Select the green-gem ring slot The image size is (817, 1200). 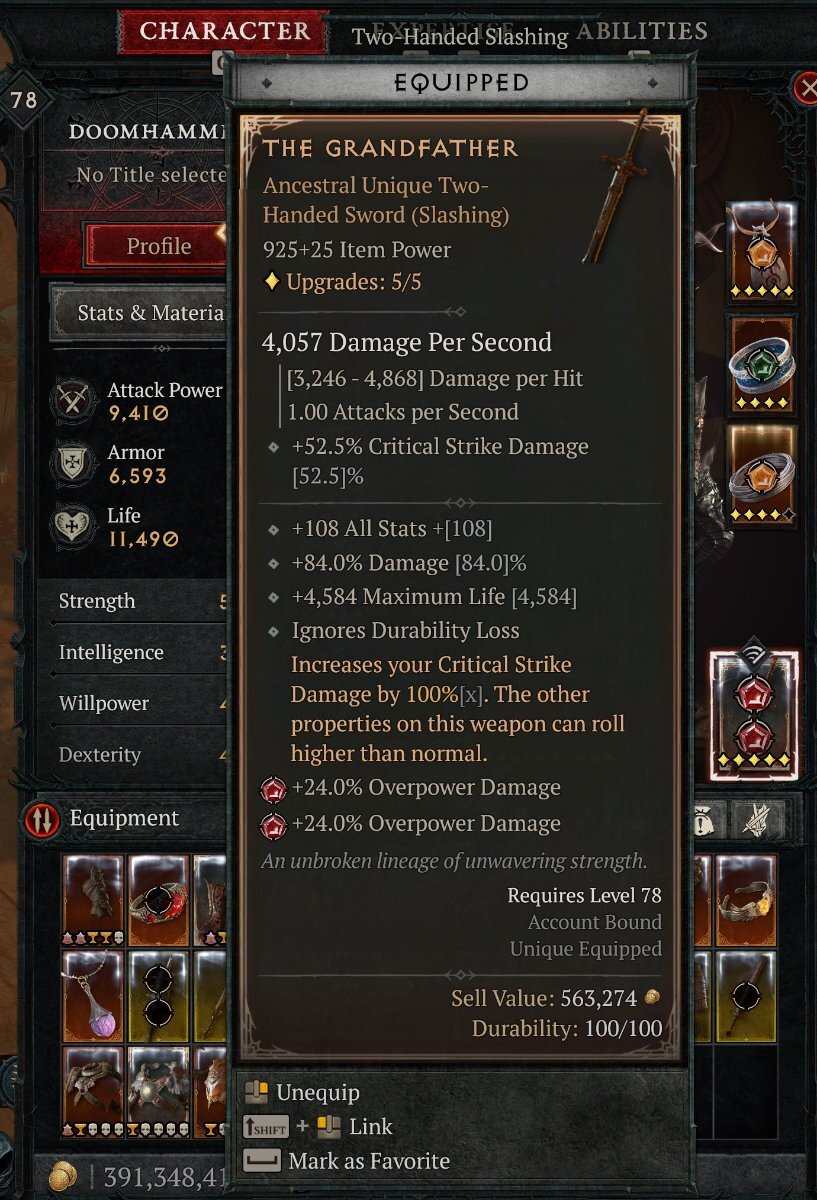tap(761, 364)
